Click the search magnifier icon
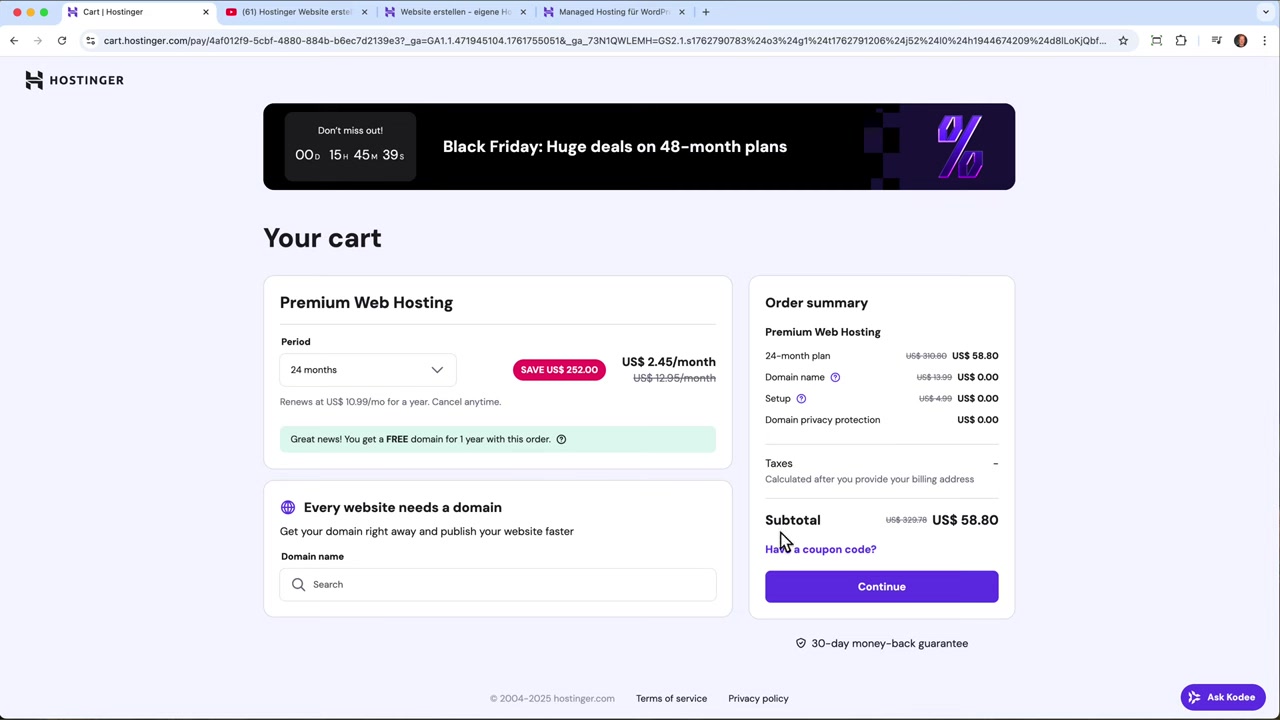The image size is (1280, 720). pyautogui.click(x=298, y=585)
